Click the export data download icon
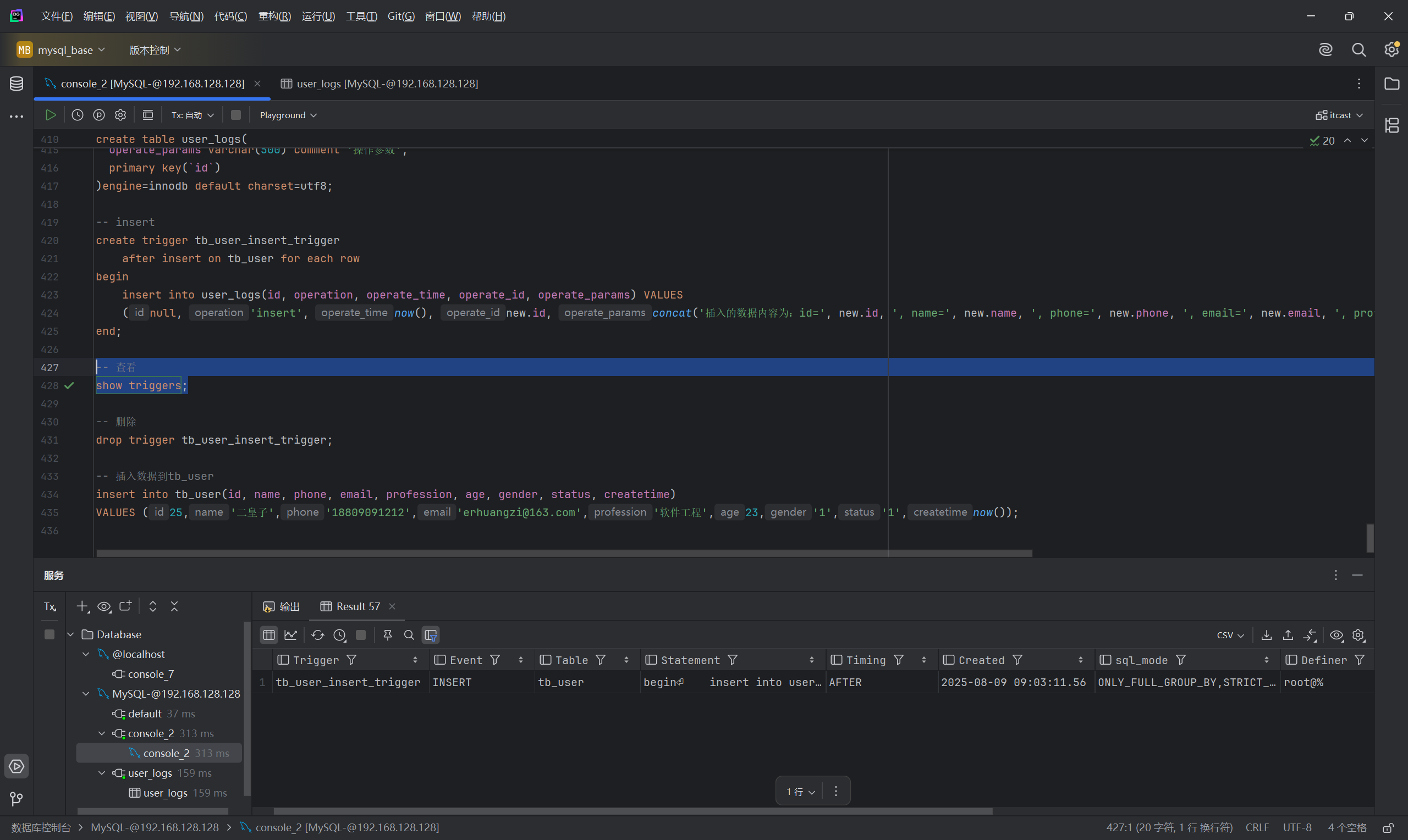1408x840 pixels. click(x=1267, y=635)
